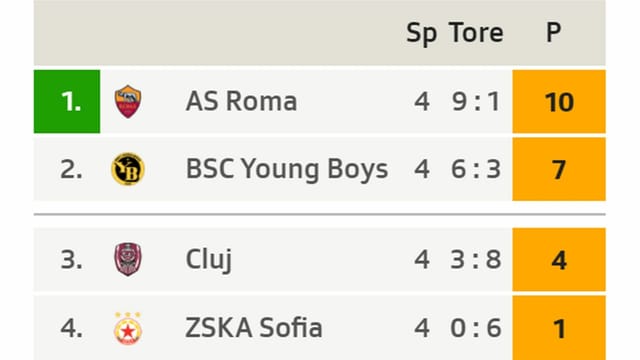Click the green rank 1 badge

click(x=67, y=101)
